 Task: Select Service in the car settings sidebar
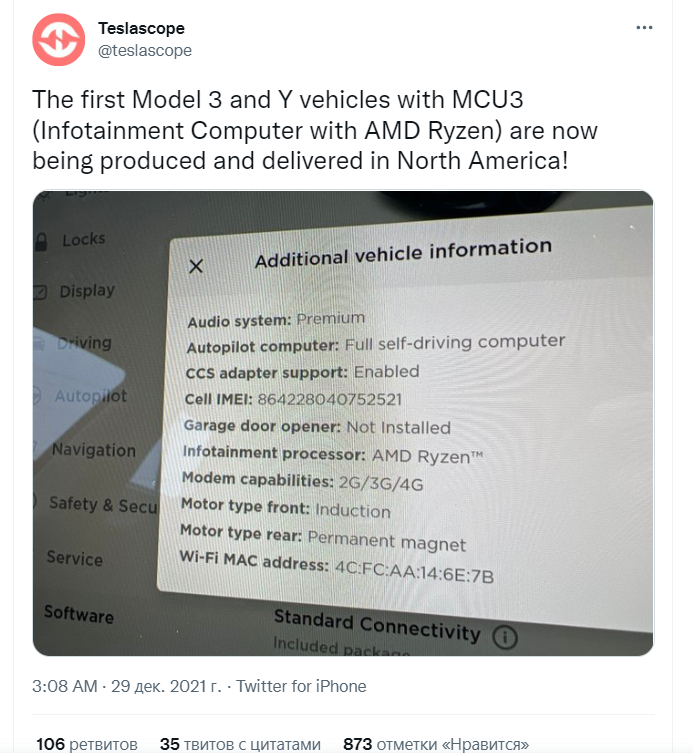pyautogui.click(x=75, y=558)
